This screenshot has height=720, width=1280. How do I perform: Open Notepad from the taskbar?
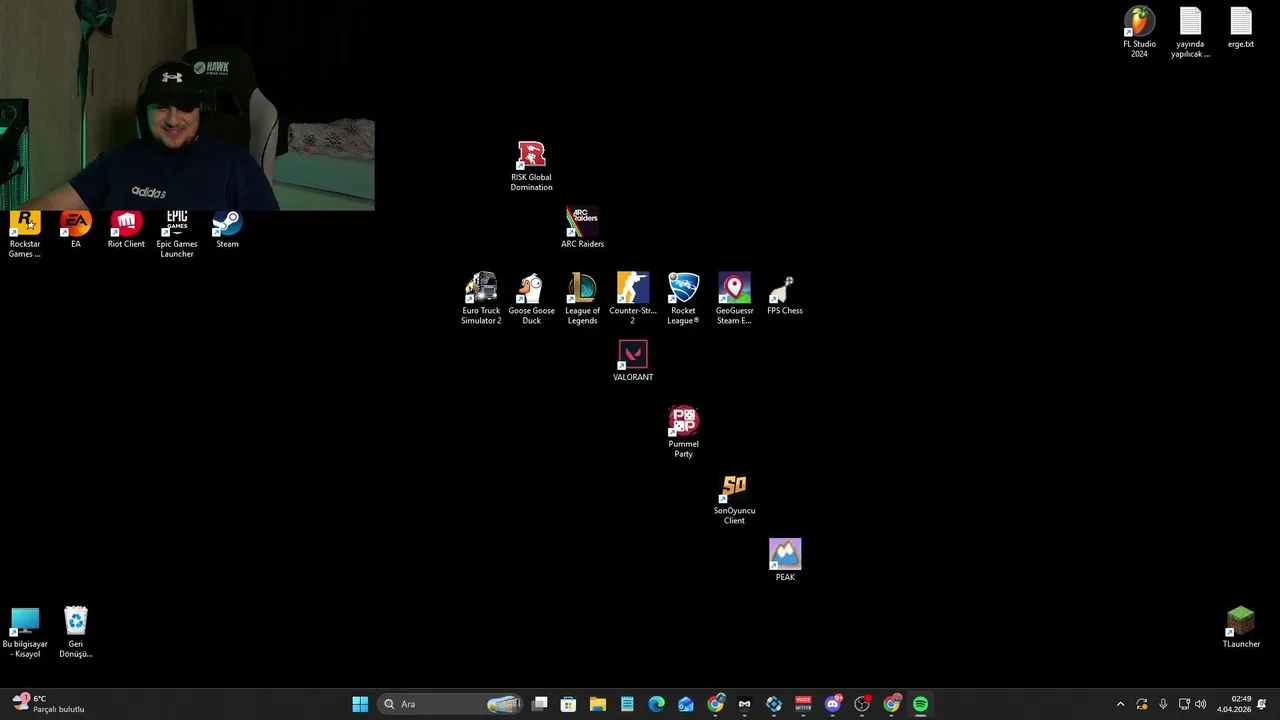pos(627,704)
